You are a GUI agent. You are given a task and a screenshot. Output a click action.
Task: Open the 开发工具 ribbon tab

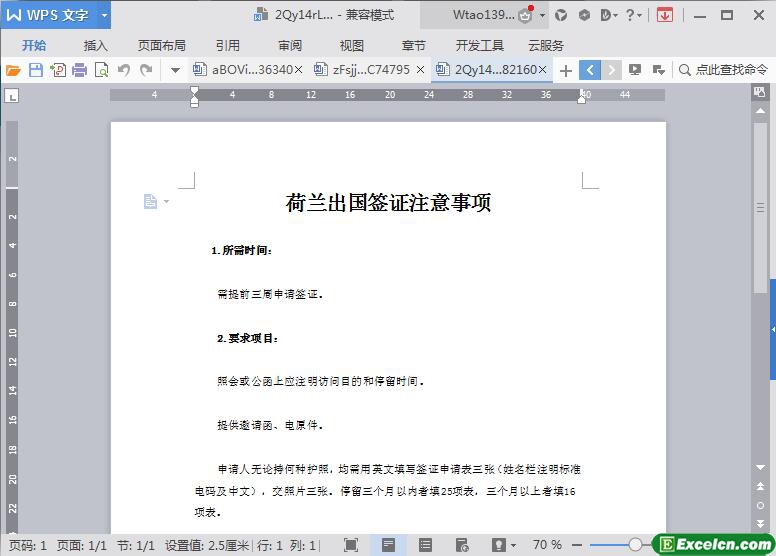(480, 46)
